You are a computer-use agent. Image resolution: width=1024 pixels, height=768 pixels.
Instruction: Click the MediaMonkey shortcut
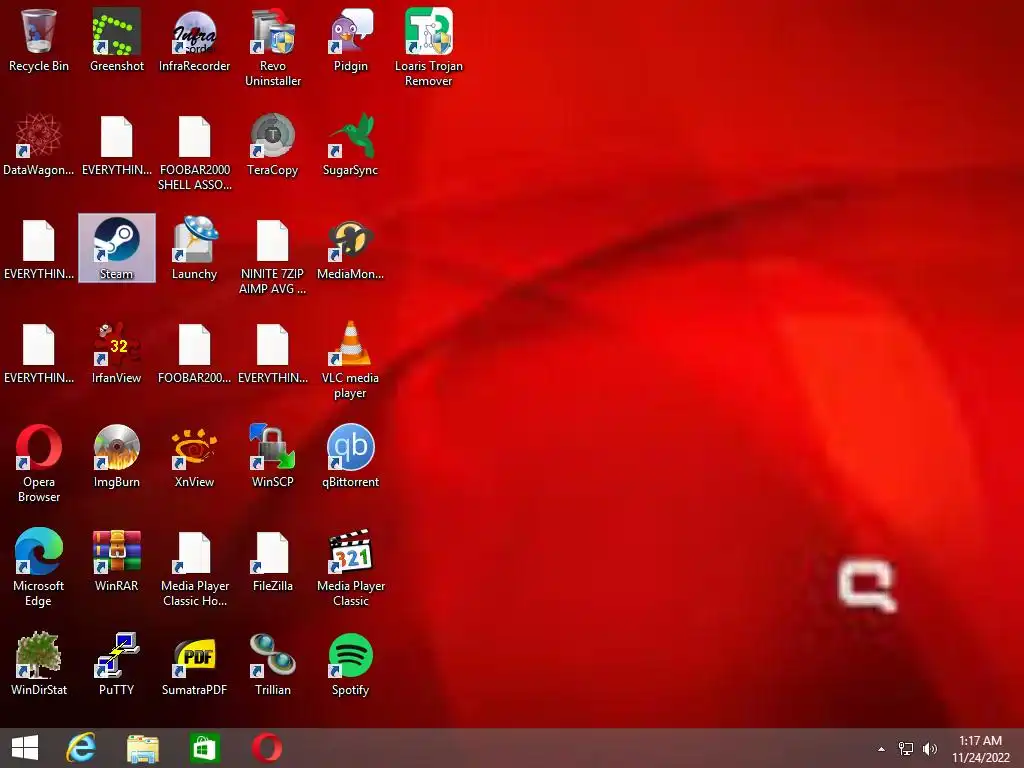click(350, 248)
